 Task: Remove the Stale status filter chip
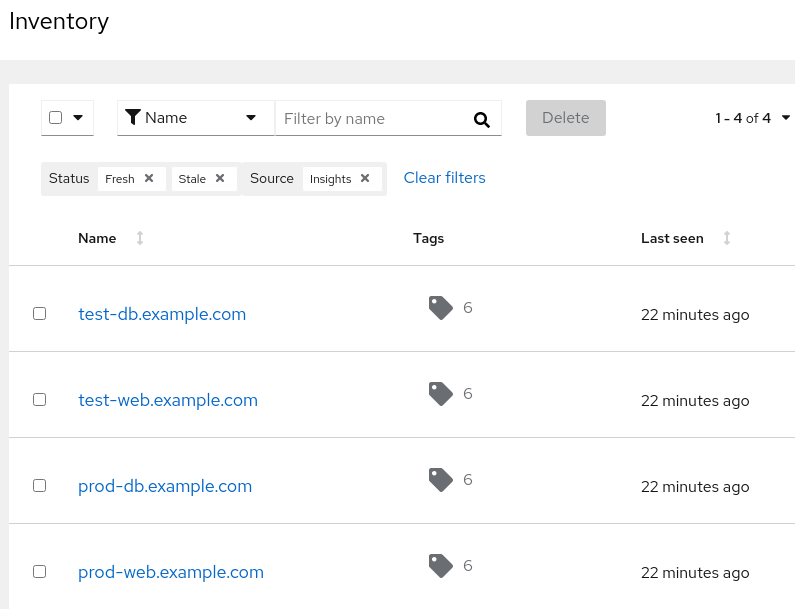coord(220,178)
